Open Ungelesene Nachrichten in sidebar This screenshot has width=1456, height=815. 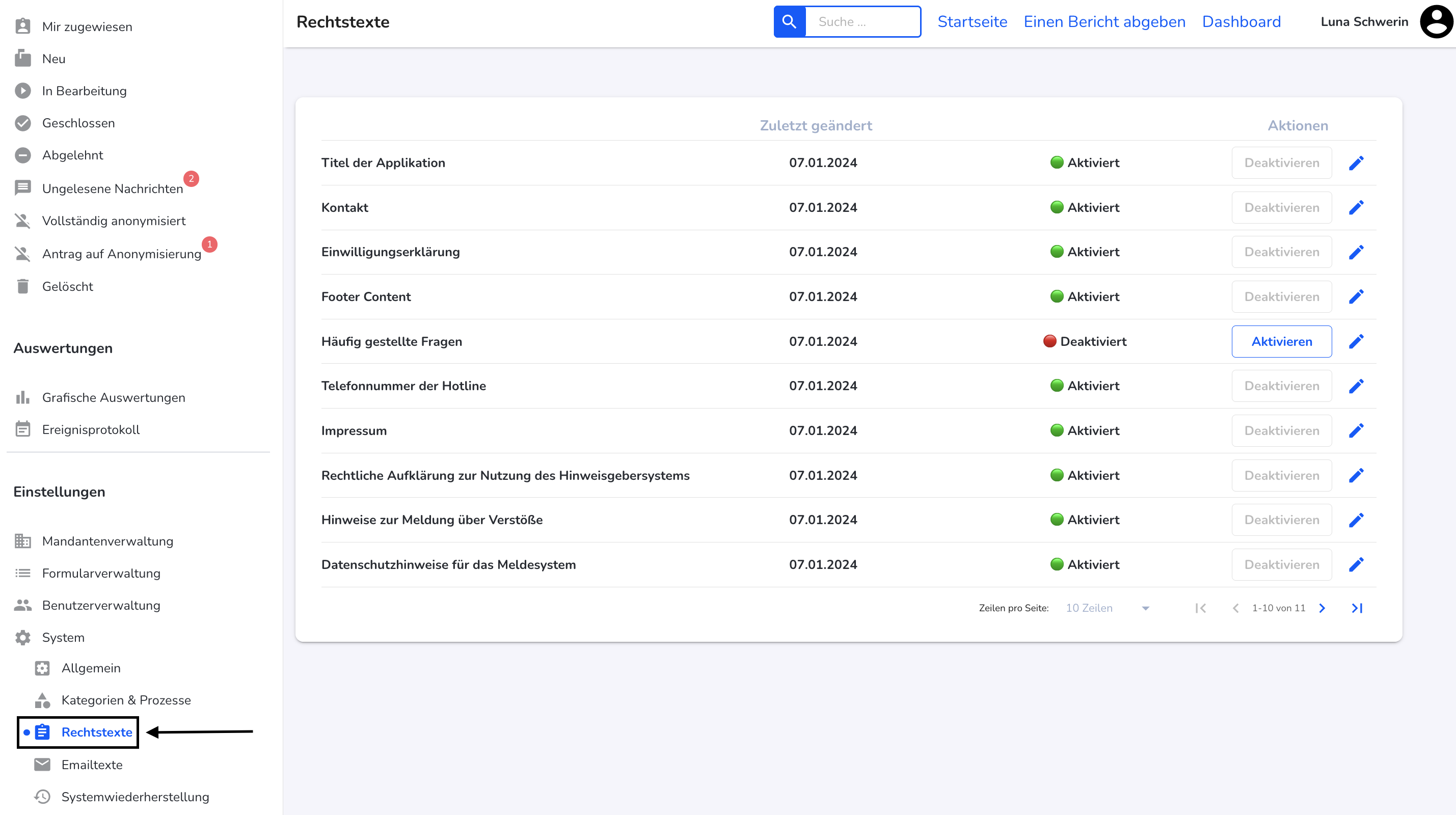coord(113,189)
